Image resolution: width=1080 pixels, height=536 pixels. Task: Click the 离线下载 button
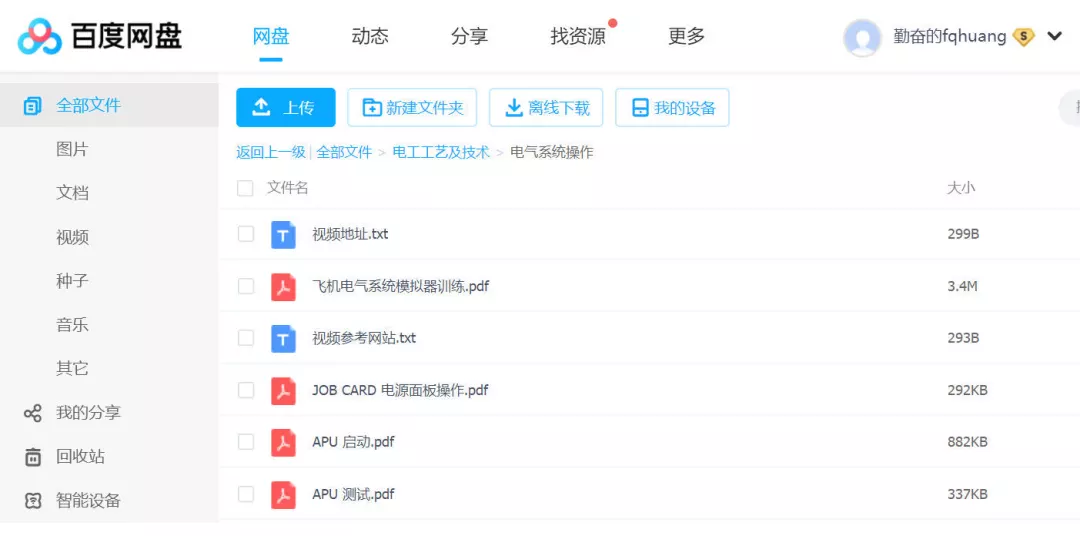[547, 108]
